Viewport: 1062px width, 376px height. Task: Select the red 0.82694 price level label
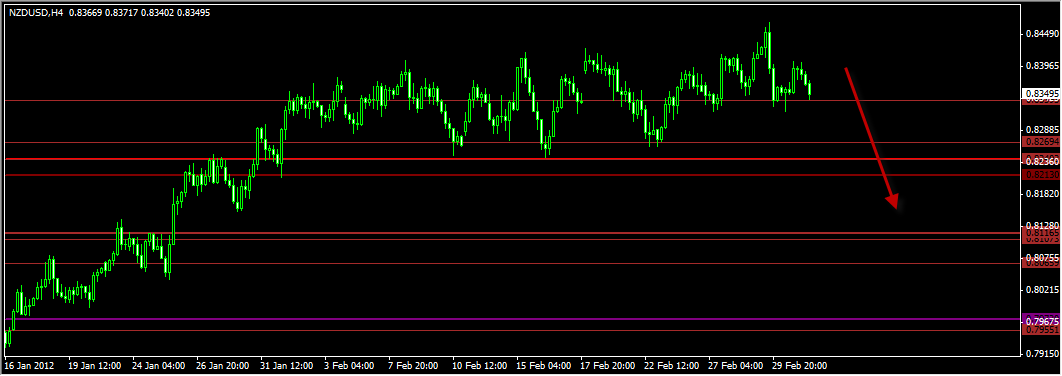click(1042, 143)
